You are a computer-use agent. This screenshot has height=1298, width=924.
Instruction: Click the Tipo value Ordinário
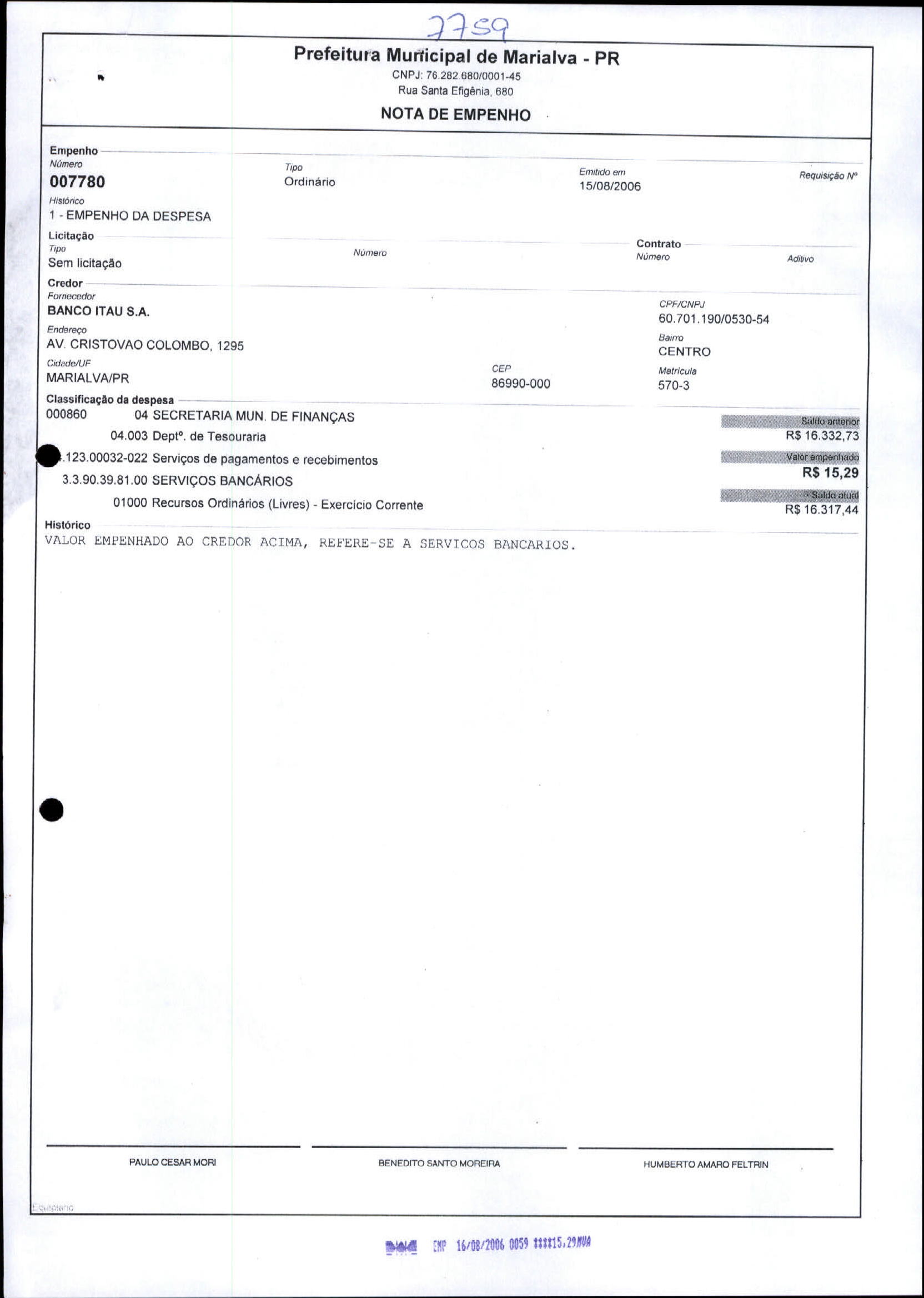pos(309,182)
